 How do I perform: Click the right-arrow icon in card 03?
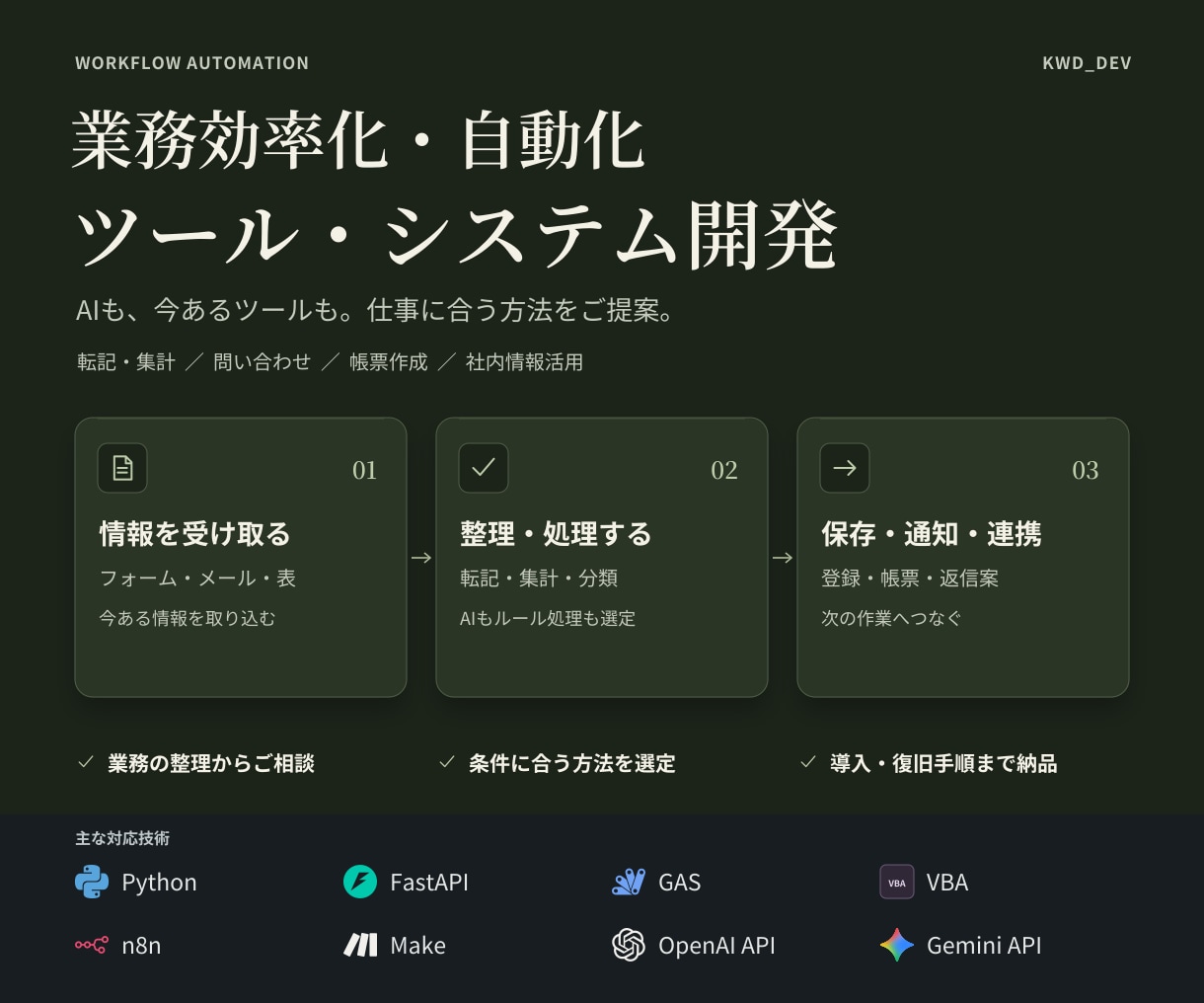(x=845, y=468)
